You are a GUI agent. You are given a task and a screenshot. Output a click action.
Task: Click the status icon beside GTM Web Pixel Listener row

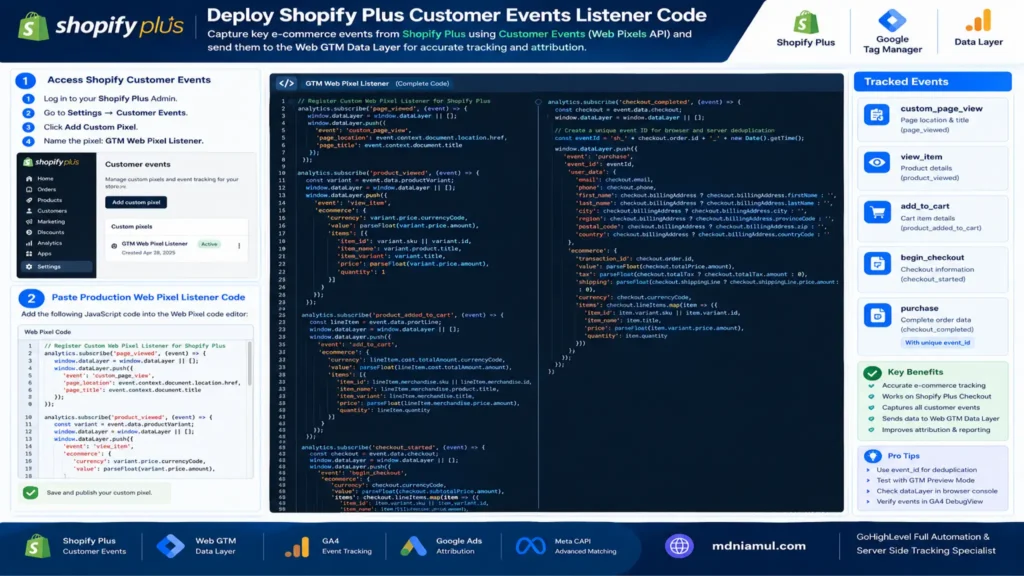[114, 246]
